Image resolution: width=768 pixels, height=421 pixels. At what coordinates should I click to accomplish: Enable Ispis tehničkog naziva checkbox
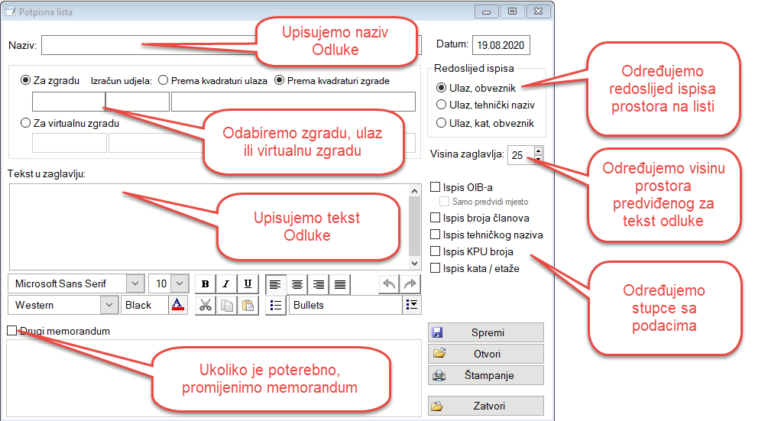click(x=435, y=234)
